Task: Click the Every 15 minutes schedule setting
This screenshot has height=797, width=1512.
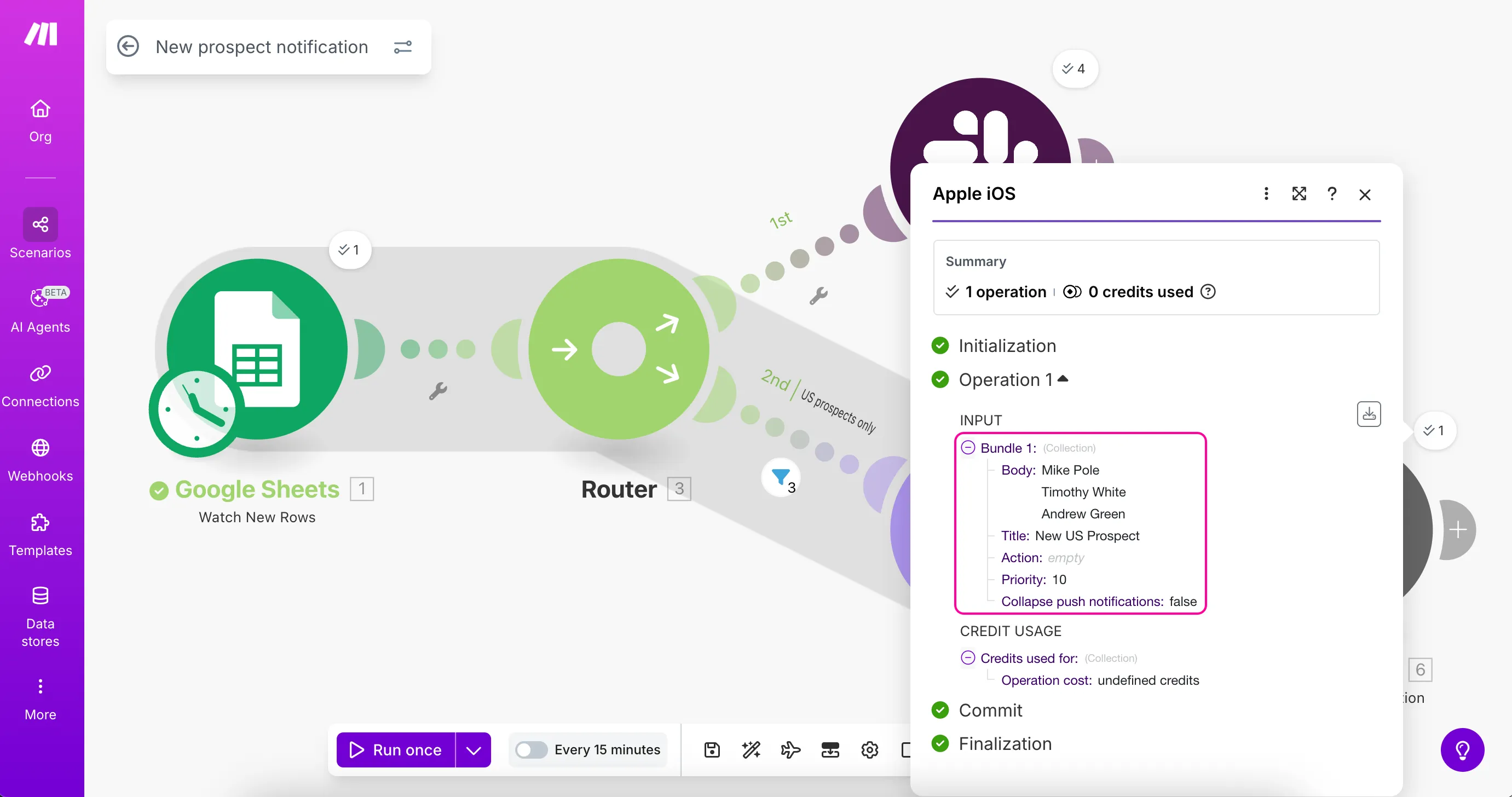Action: point(607,749)
